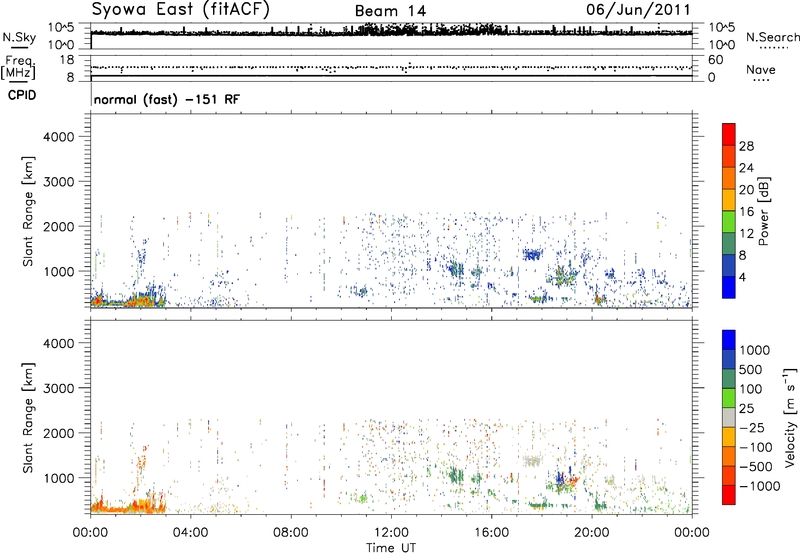Click the 'Velocity [m s⁻¹]' colorbar label

click(790, 417)
